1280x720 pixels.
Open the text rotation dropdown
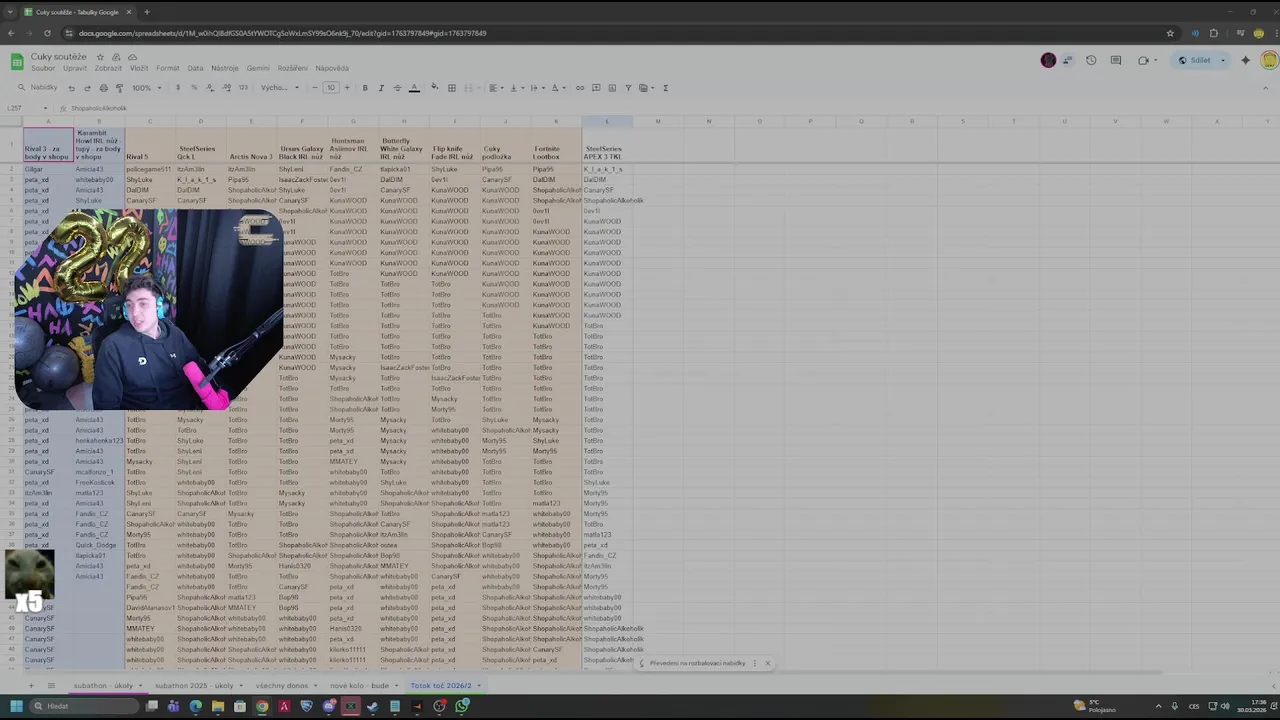click(558, 88)
